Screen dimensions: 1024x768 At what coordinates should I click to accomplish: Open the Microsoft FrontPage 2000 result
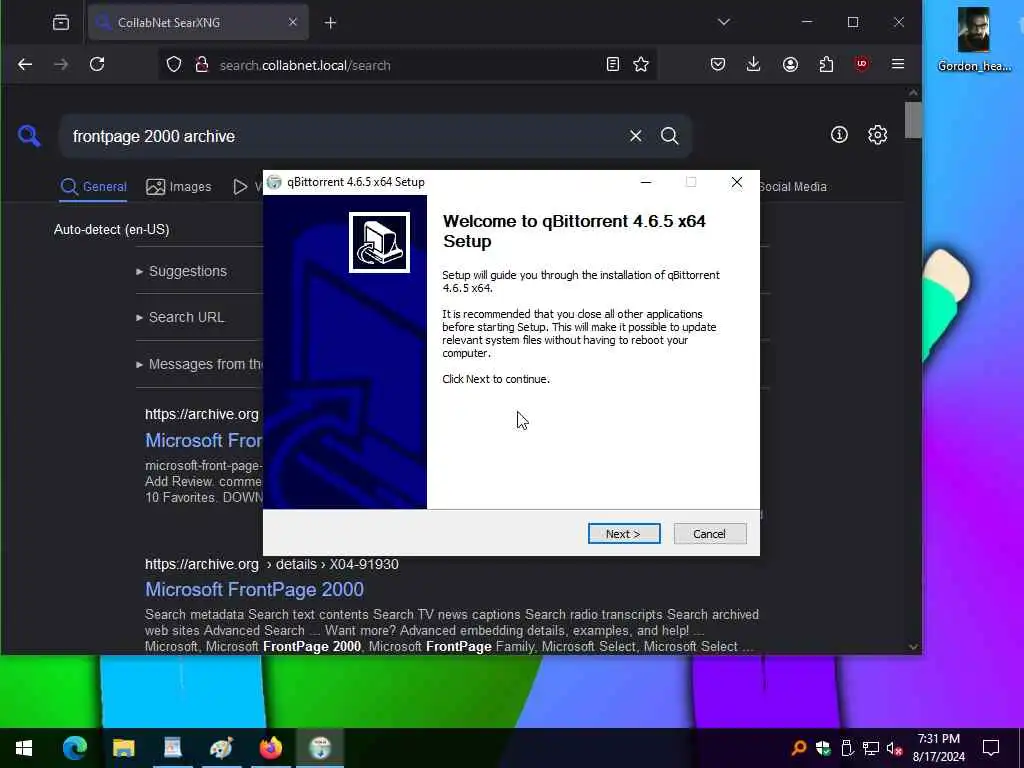254,590
